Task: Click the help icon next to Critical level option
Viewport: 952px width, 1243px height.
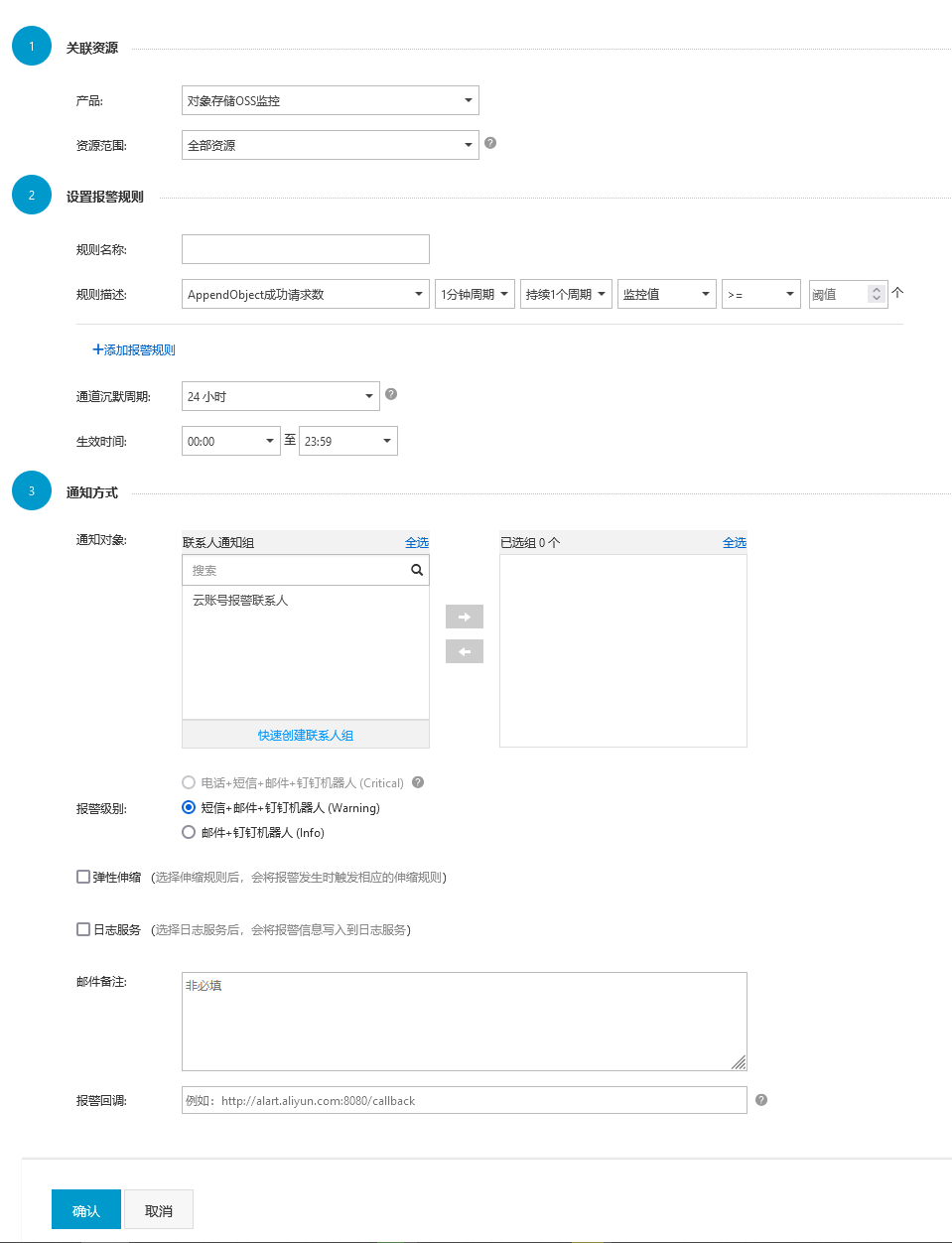Action: click(x=417, y=782)
